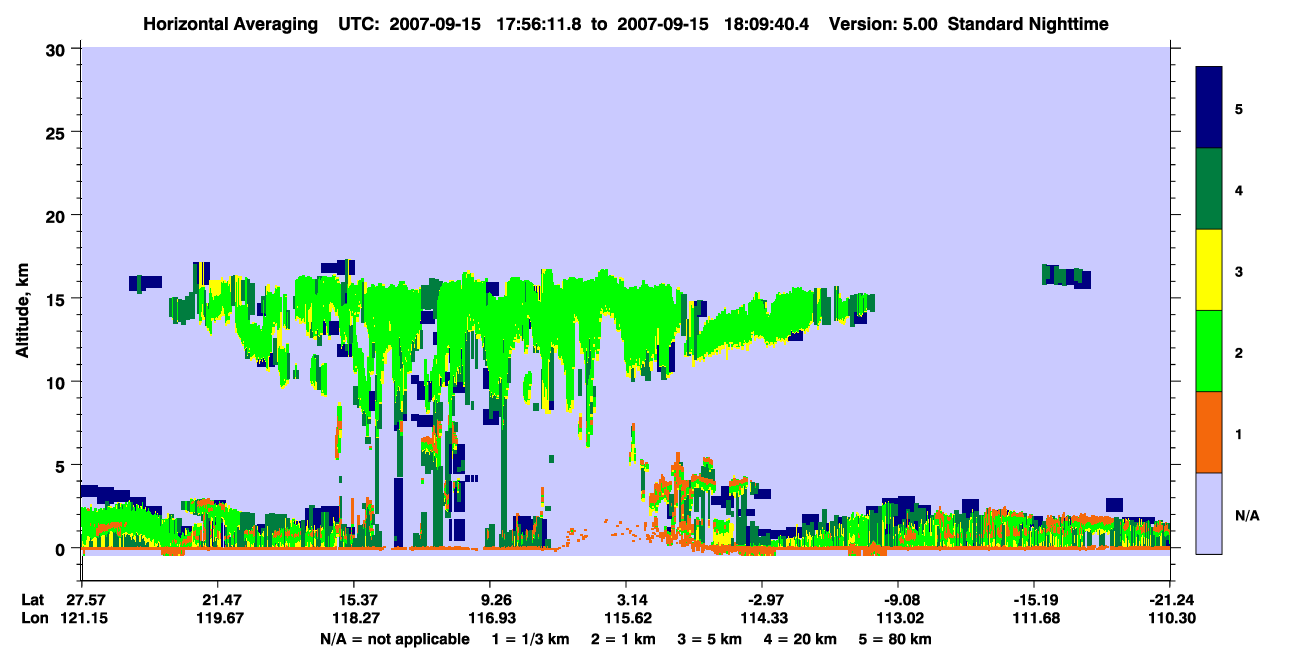Image resolution: width=1300 pixels, height=667 pixels.
Task: Click the legend text 'N/A = not applicable'
Action: pos(394,639)
